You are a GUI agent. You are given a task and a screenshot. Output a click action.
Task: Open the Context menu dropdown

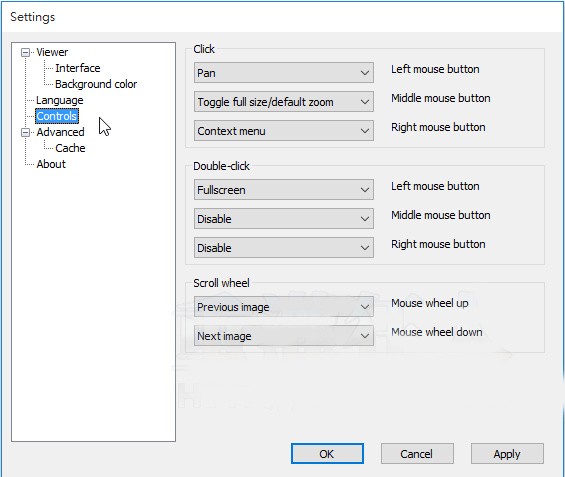(284, 131)
